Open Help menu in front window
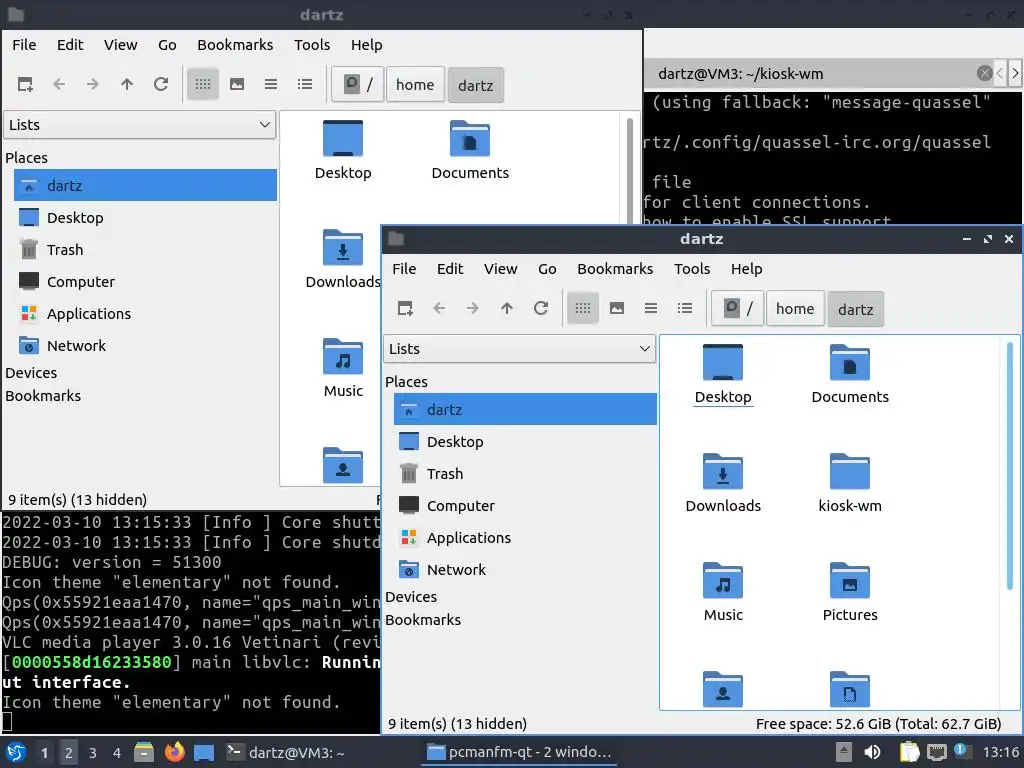1024x768 pixels. tap(746, 269)
